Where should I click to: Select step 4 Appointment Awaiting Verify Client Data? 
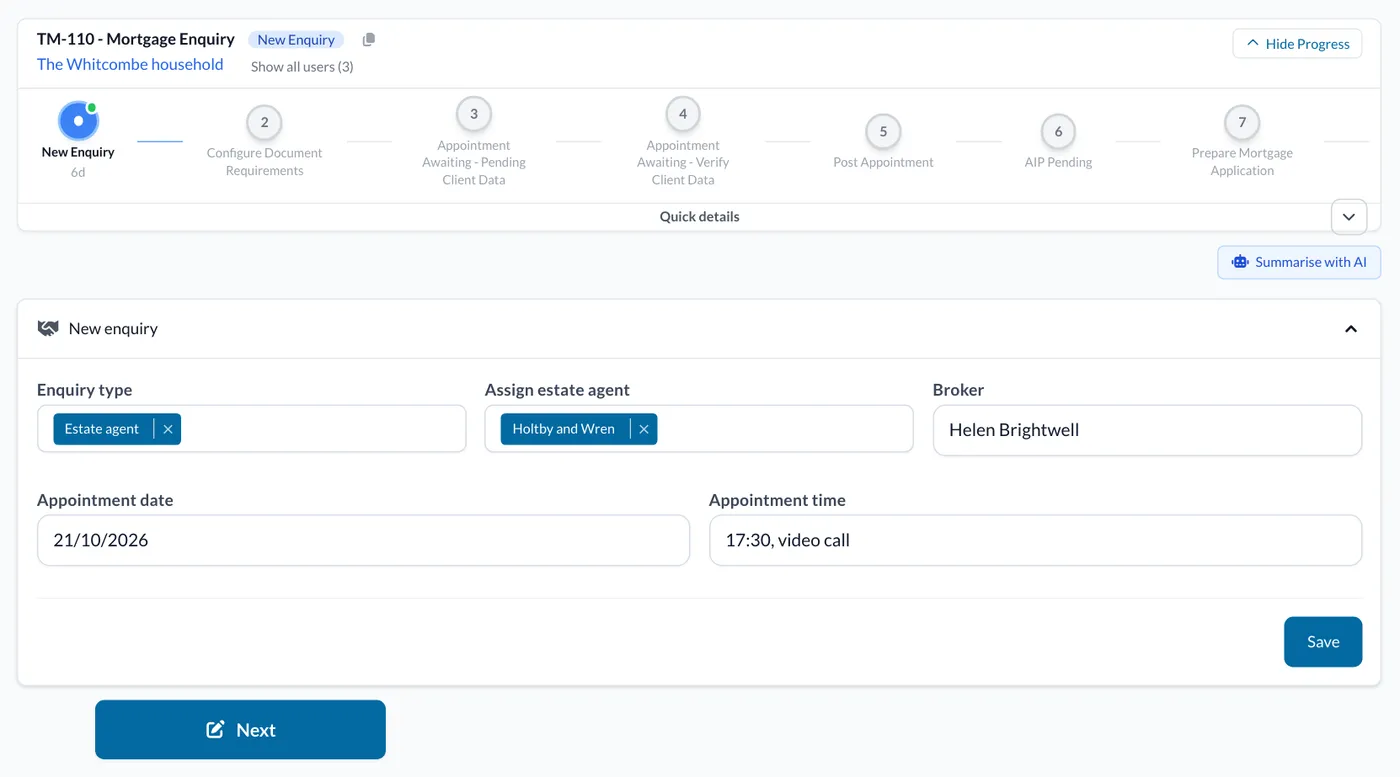click(x=683, y=114)
